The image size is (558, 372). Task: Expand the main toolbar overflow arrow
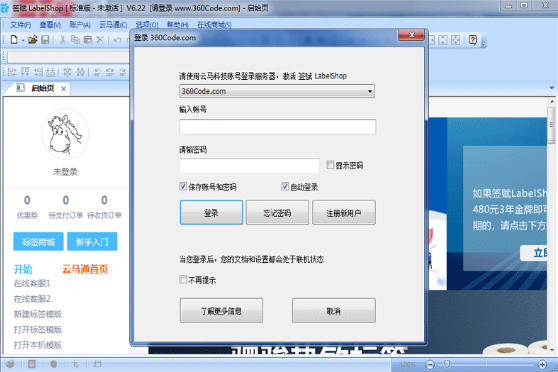pyautogui.click(x=483, y=44)
